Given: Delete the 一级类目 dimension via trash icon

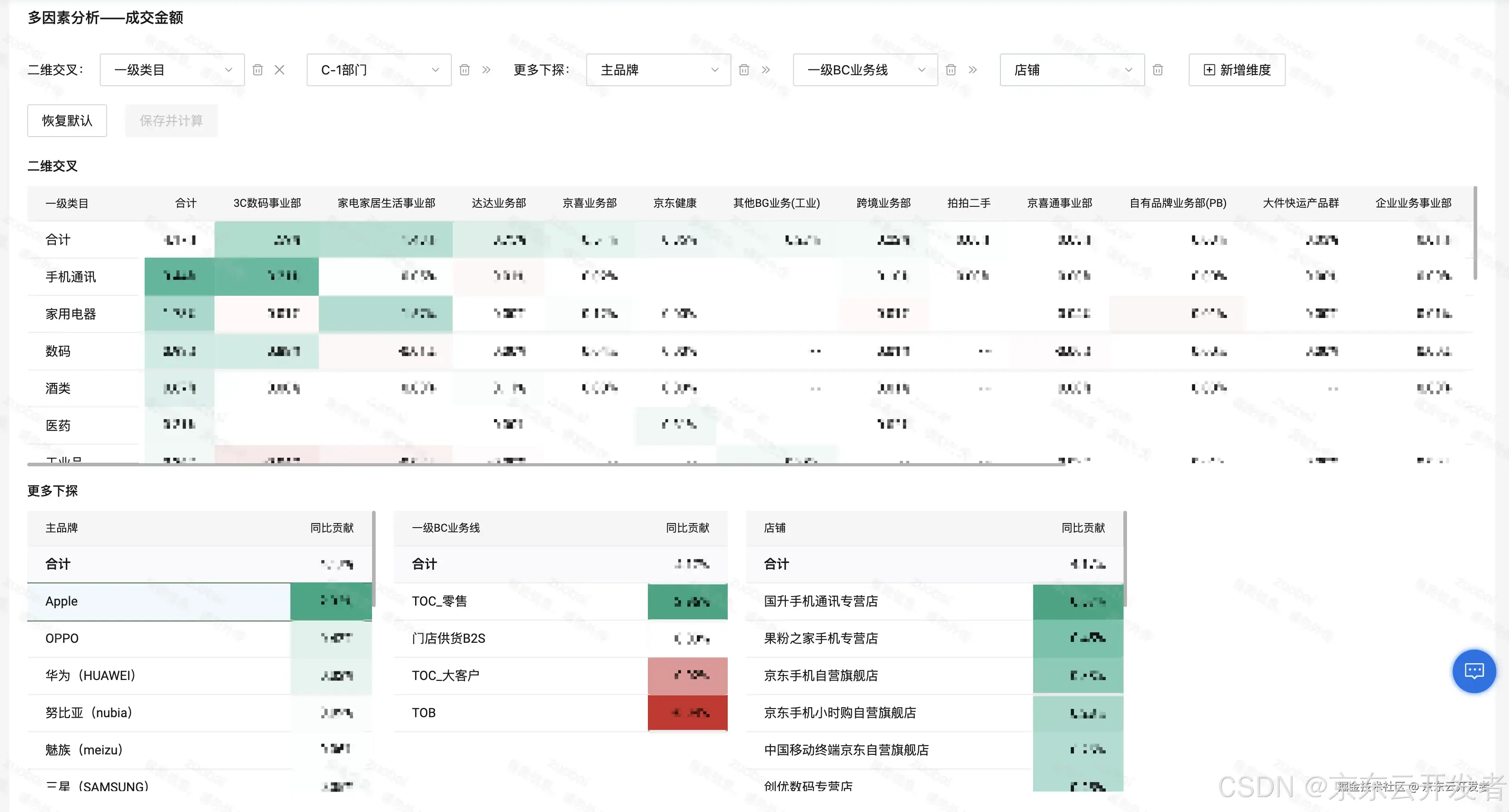Looking at the screenshot, I should [258, 70].
